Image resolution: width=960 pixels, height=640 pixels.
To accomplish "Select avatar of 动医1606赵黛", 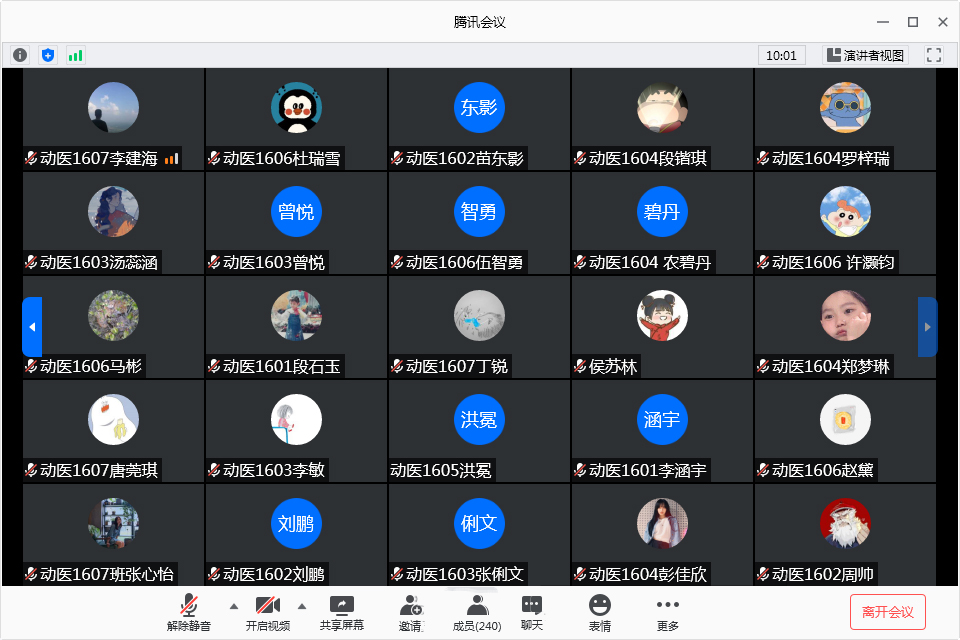I will 846,420.
